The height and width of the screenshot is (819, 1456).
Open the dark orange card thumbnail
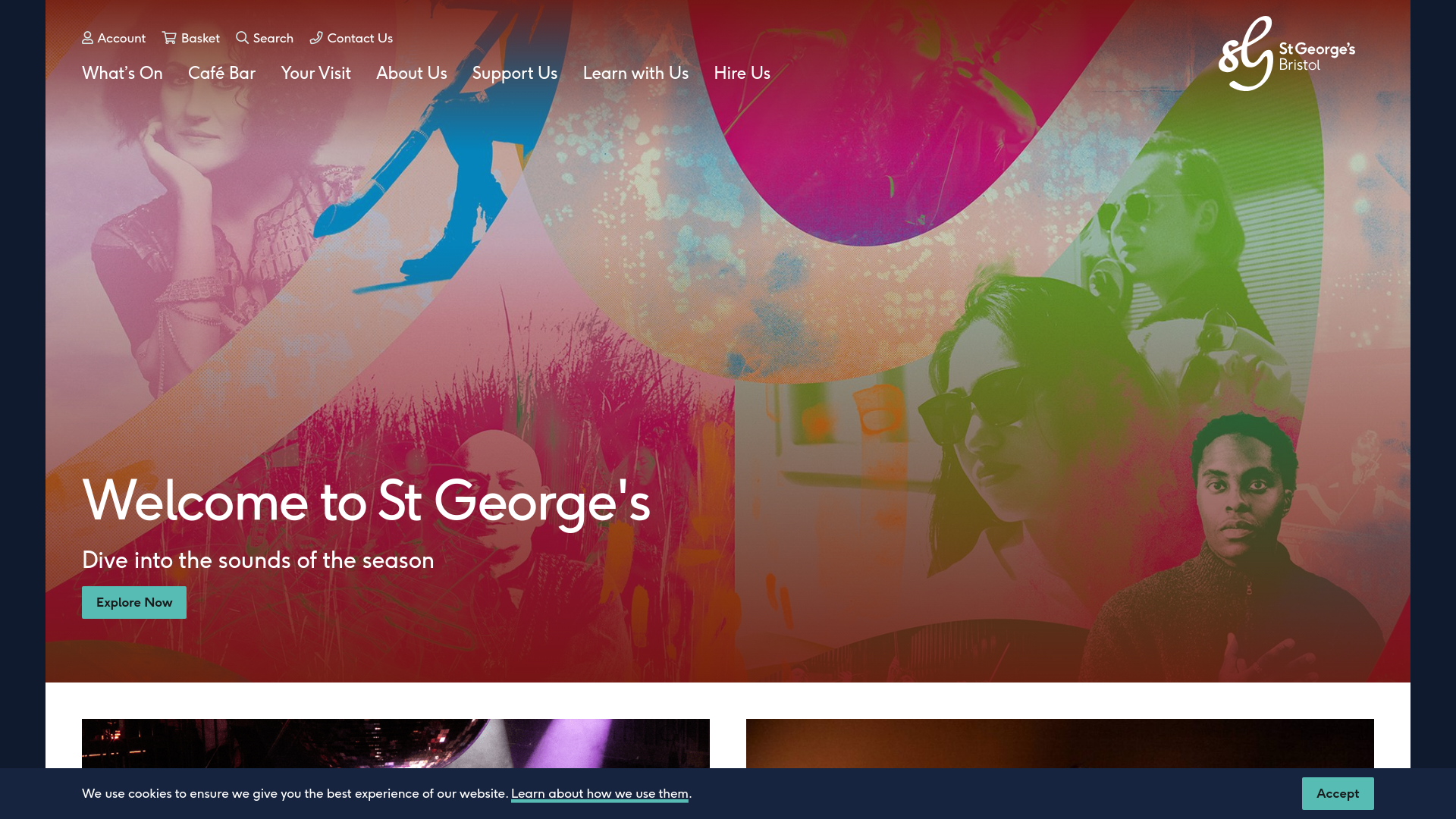(x=1060, y=743)
